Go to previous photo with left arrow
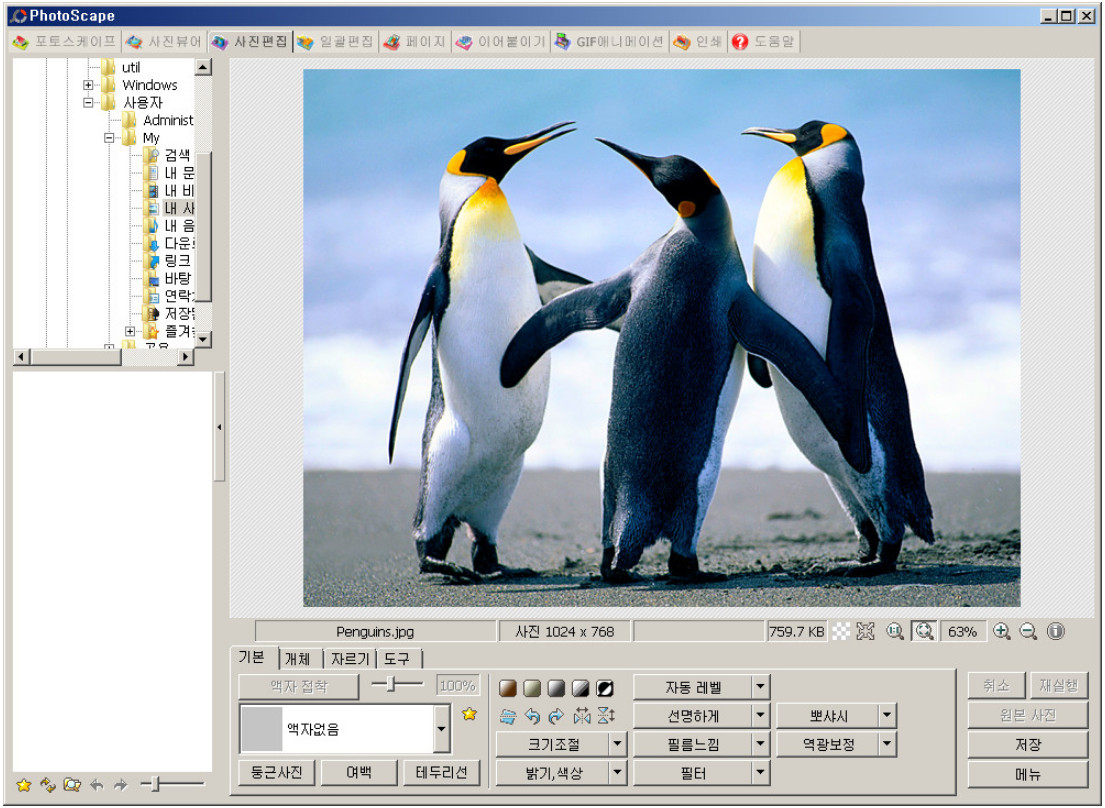The width and height of the screenshot is (1105, 808). (x=97, y=785)
